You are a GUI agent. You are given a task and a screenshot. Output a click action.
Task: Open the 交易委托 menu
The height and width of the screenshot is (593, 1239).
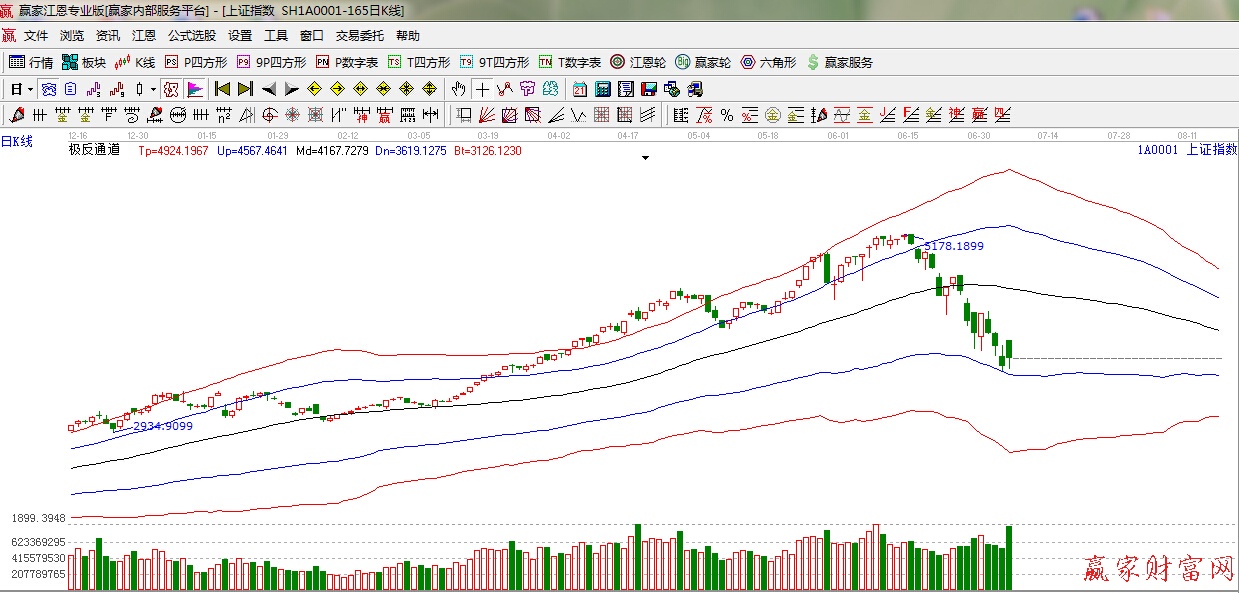point(359,35)
